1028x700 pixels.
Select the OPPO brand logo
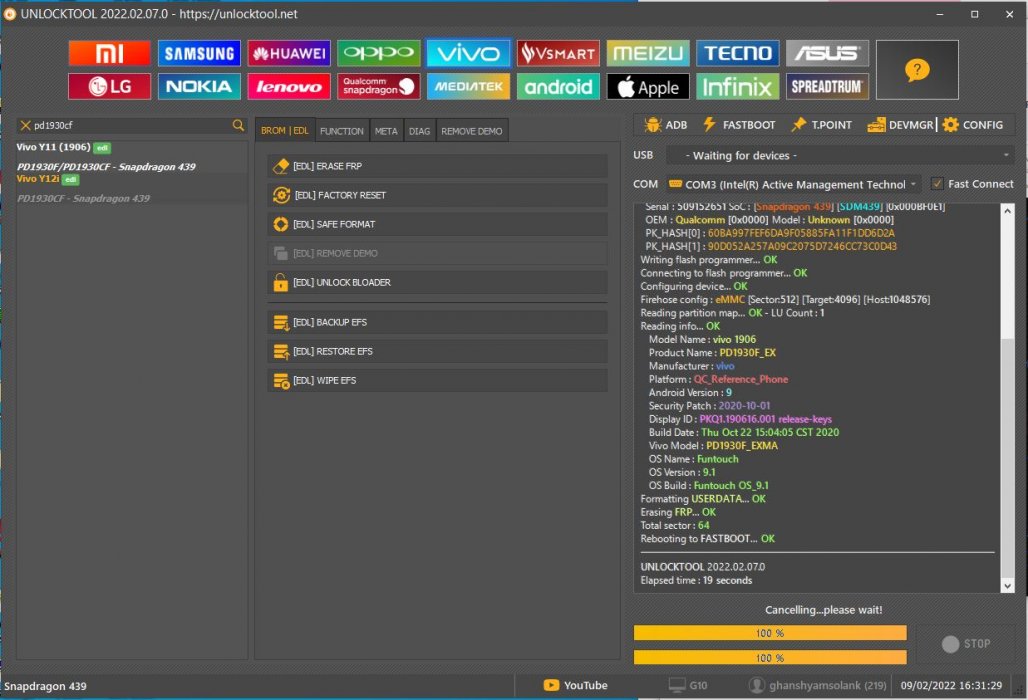tap(378, 53)
